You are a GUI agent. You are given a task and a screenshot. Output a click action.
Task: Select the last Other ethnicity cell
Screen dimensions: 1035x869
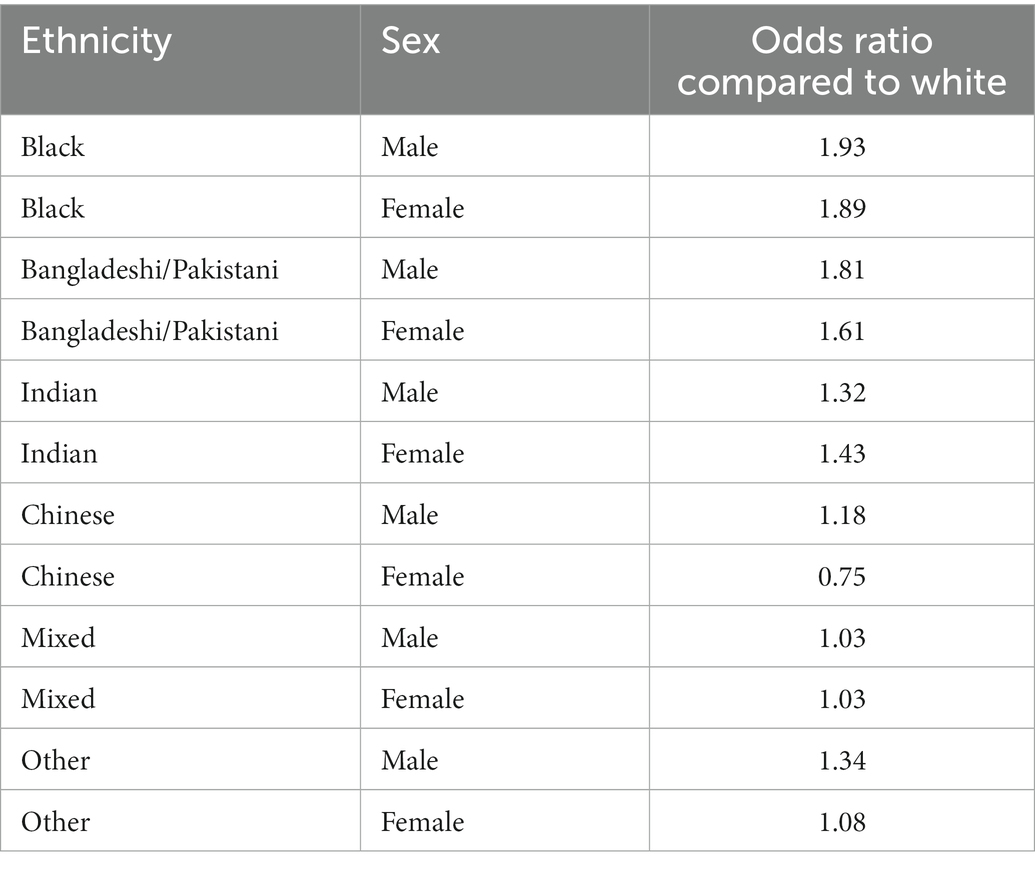coord(55,821)
